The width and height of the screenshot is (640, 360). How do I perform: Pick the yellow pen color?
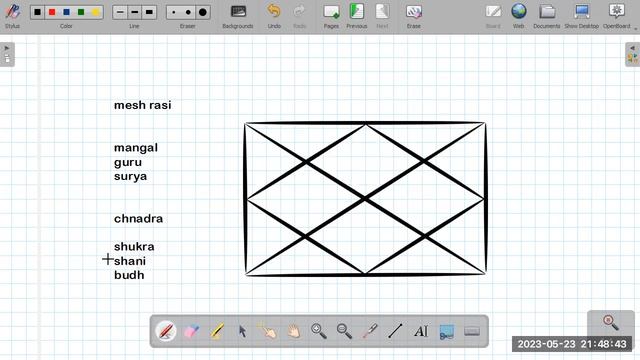pos(96,12)
